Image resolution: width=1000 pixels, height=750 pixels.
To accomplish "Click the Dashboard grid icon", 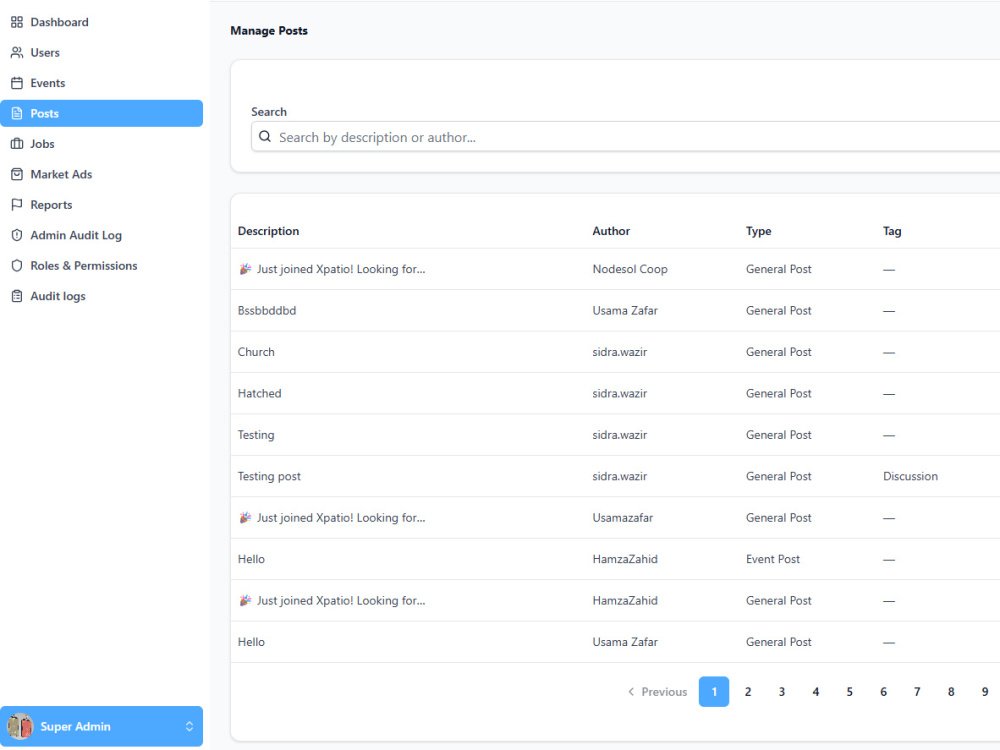I will click(x=17, y=22).
